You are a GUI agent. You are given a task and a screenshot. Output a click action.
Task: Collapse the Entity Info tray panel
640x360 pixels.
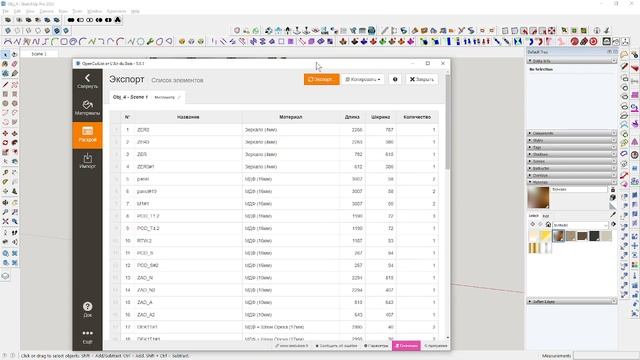tap(572, 61)
